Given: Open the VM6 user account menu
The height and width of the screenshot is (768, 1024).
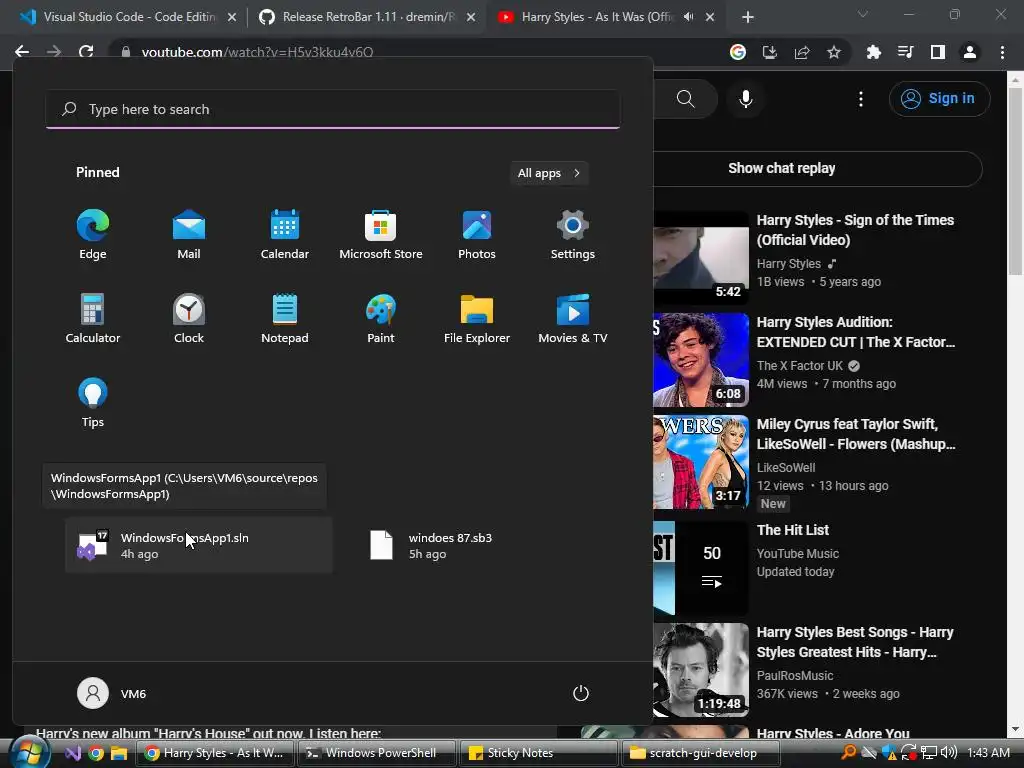Looking at the screenshot, I should click(x=112, y=694).
